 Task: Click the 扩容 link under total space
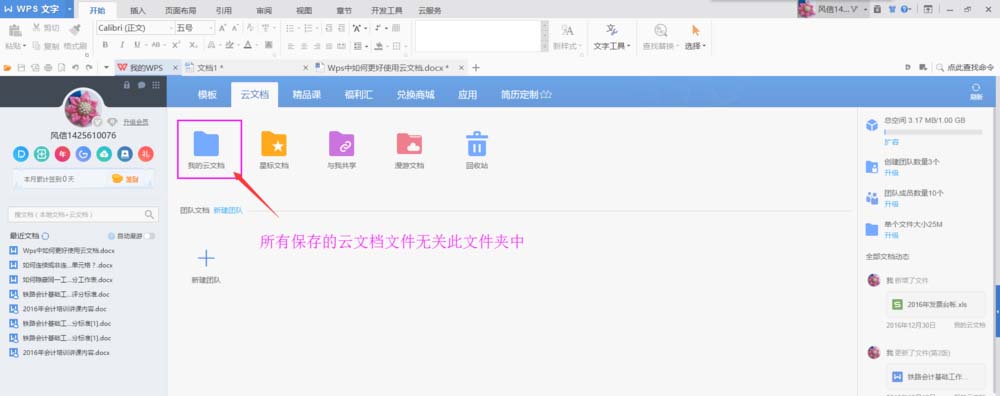click(892, 142)
